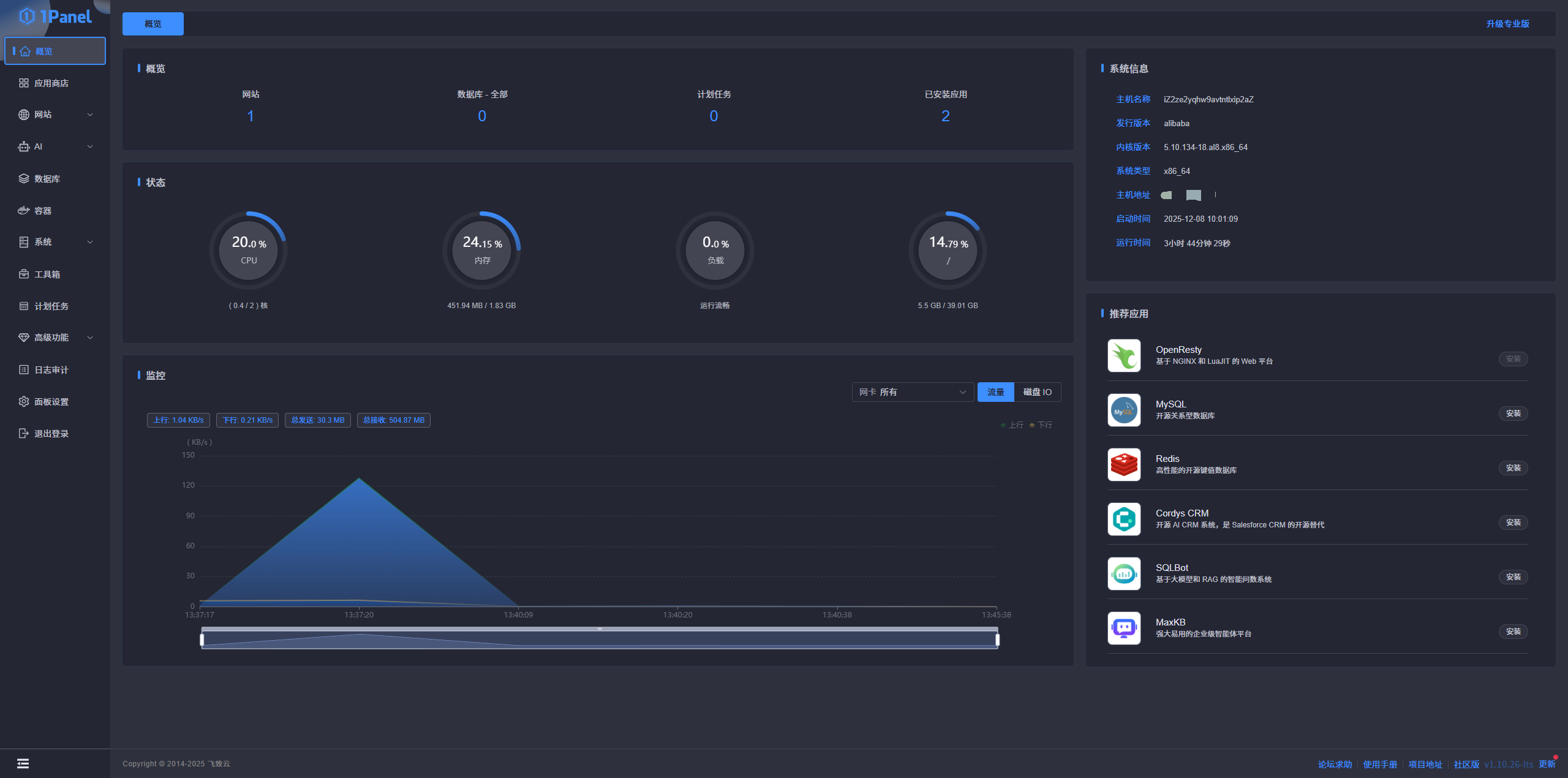Image resolution: width=1568 pixels, height=778 pixels.
Task: Open the Toolbox (工具箱) sidebar icon
Action: coord(24,274)
